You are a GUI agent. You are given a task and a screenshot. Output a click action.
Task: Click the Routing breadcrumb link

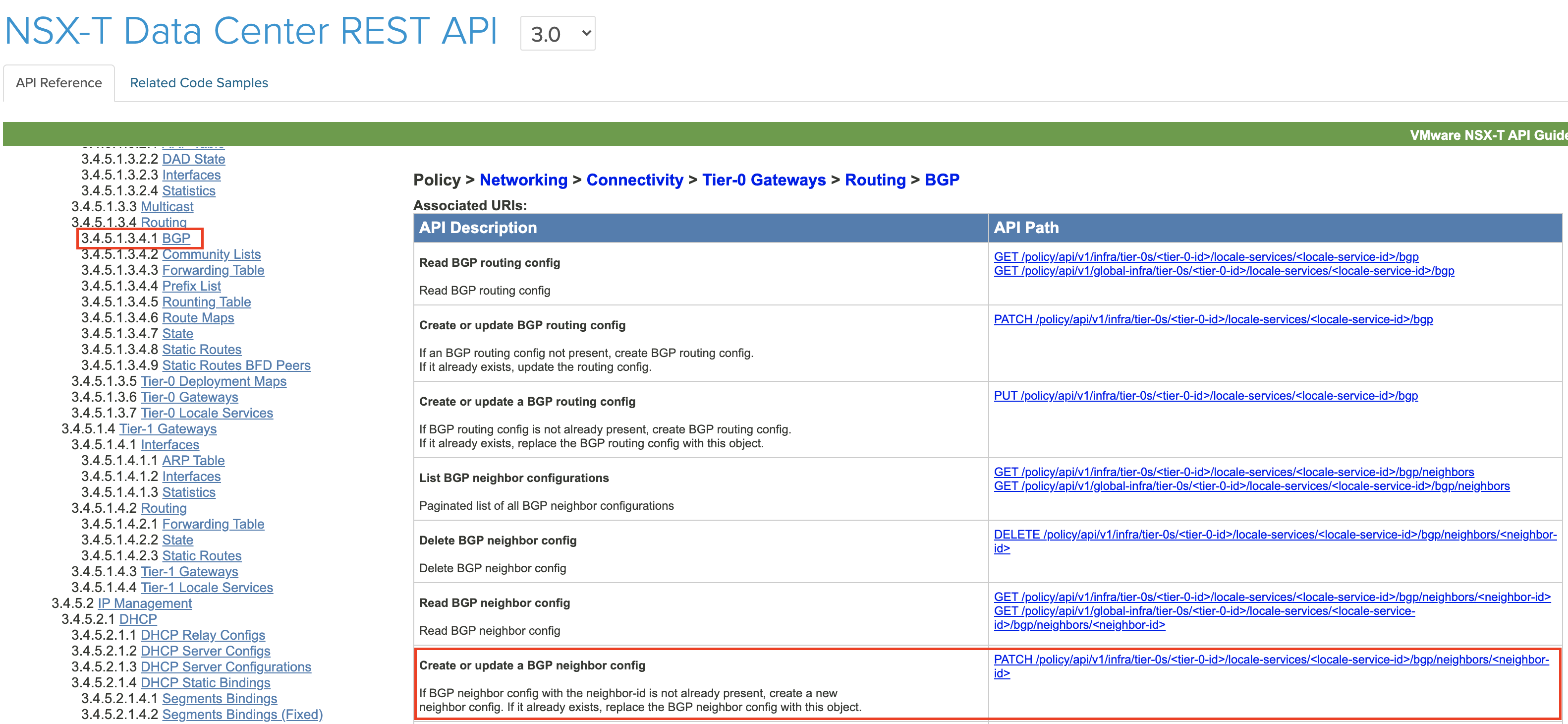[875, 180]
